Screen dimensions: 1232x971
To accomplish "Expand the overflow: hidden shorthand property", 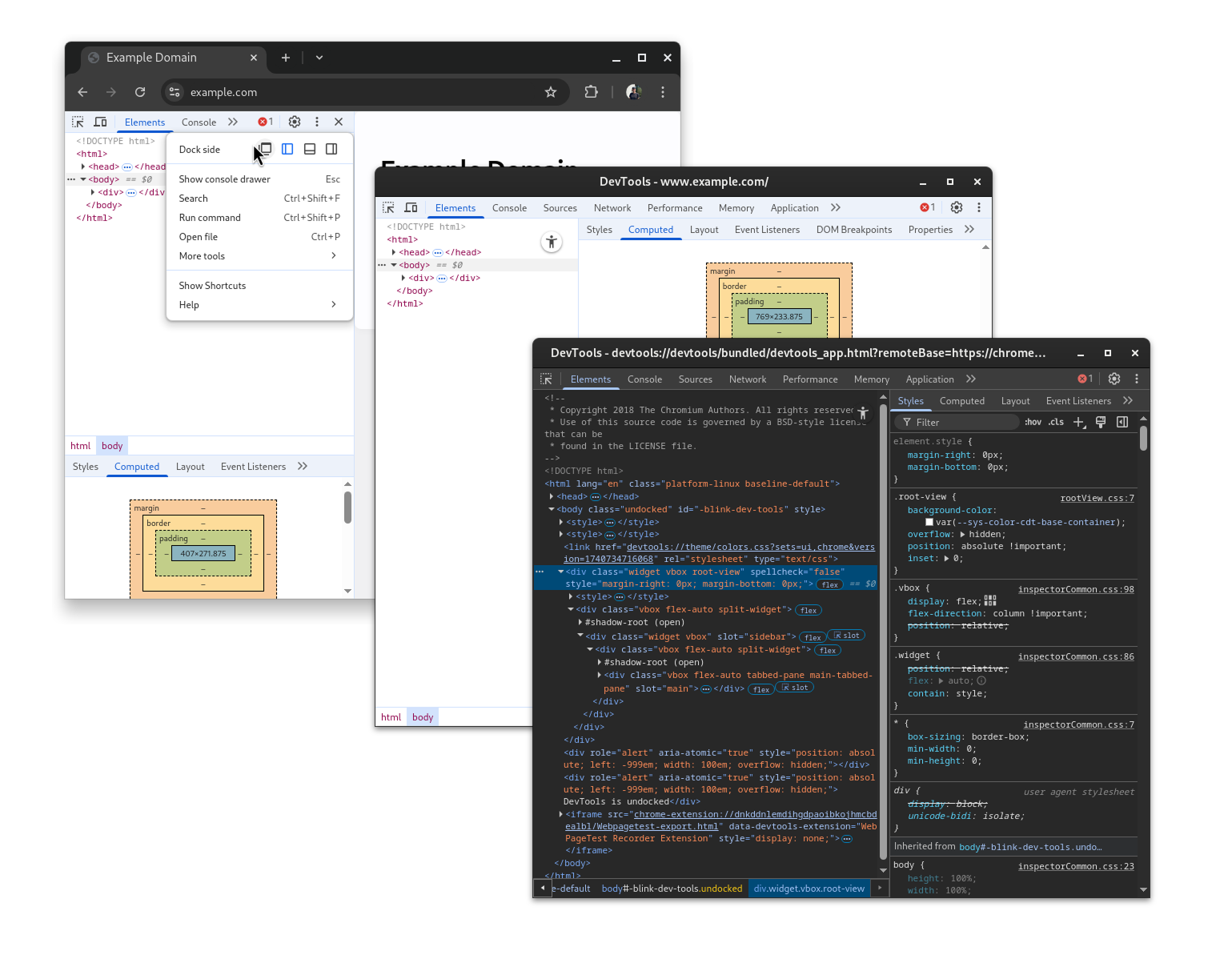I will 962,535.
